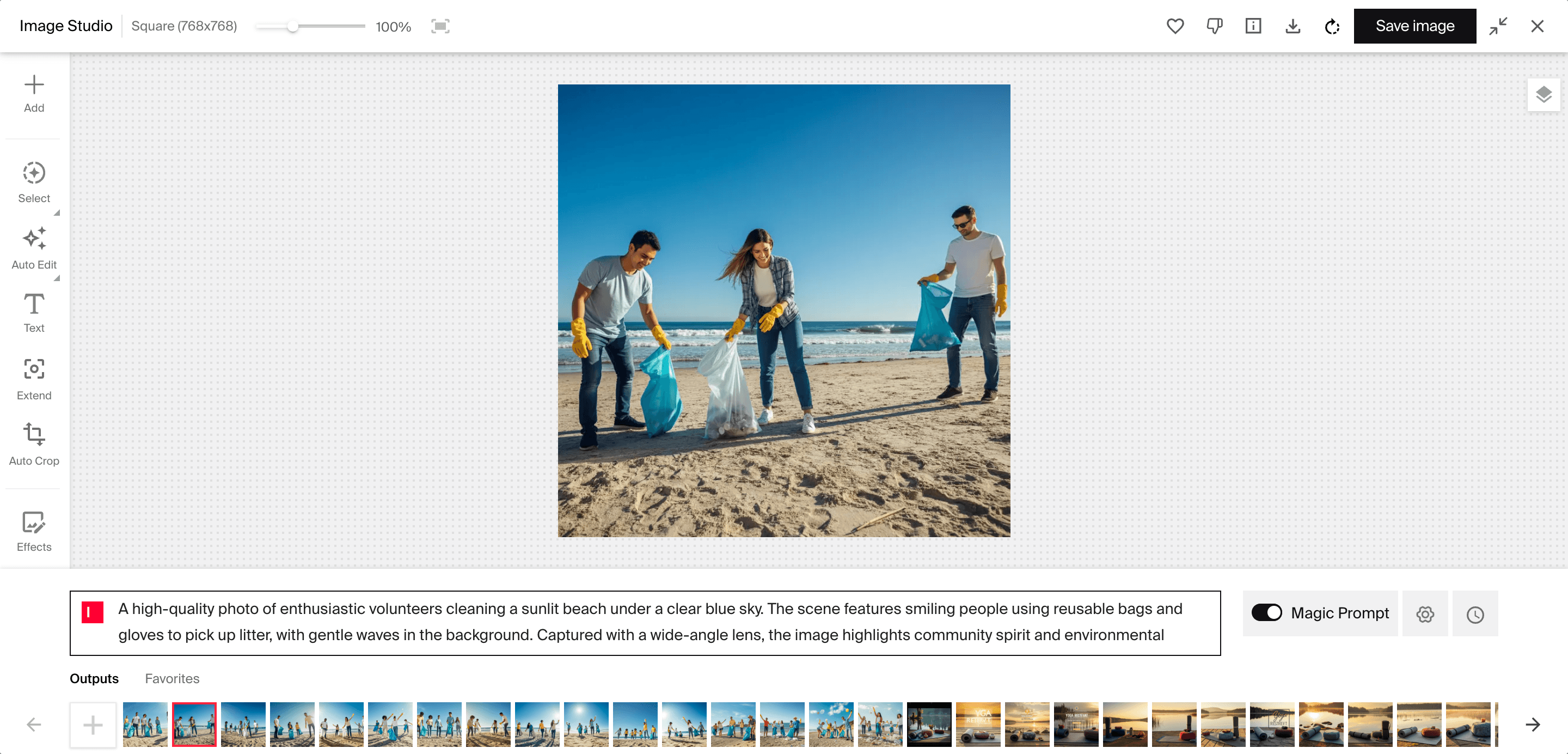Click the heart/favorites icon
Screen dimensions: 1568x754
click(x=1175, y=26)
